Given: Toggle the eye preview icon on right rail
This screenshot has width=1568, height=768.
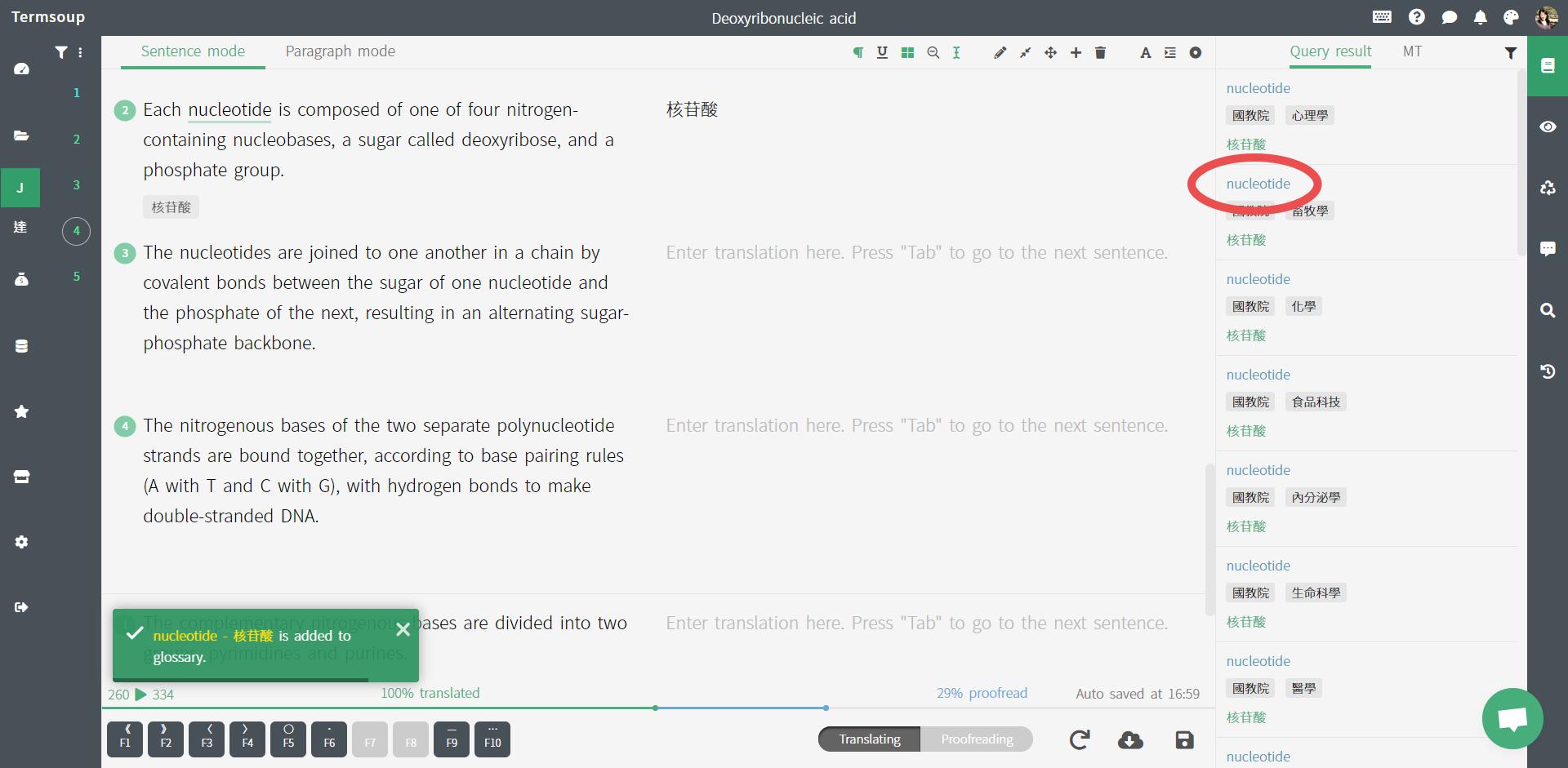Looking at the screenshot, I should click(1548, 127).
